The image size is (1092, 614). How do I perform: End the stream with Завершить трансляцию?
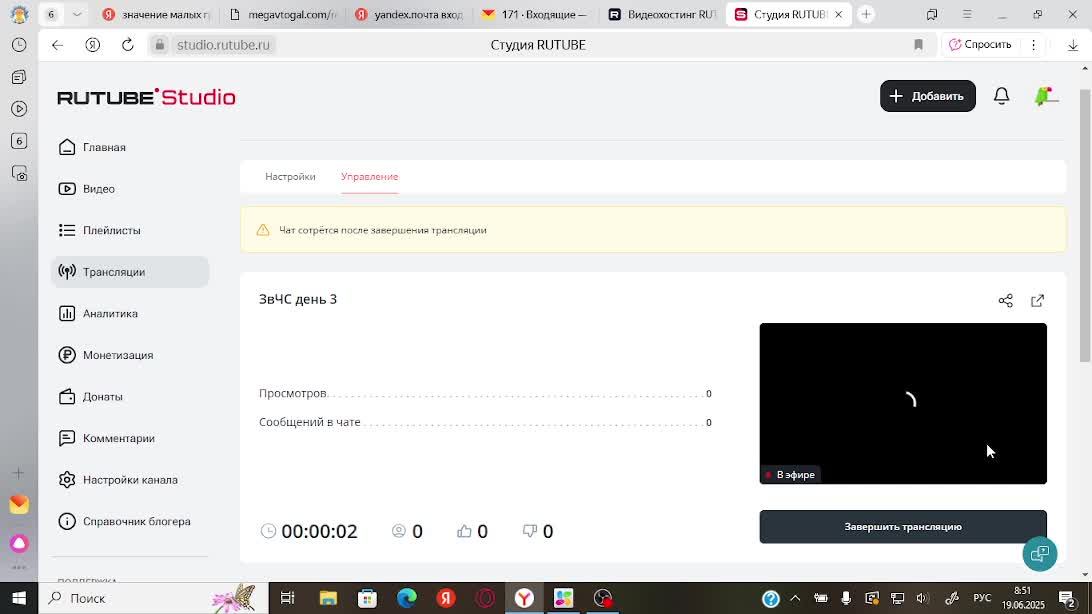[903, 527]
